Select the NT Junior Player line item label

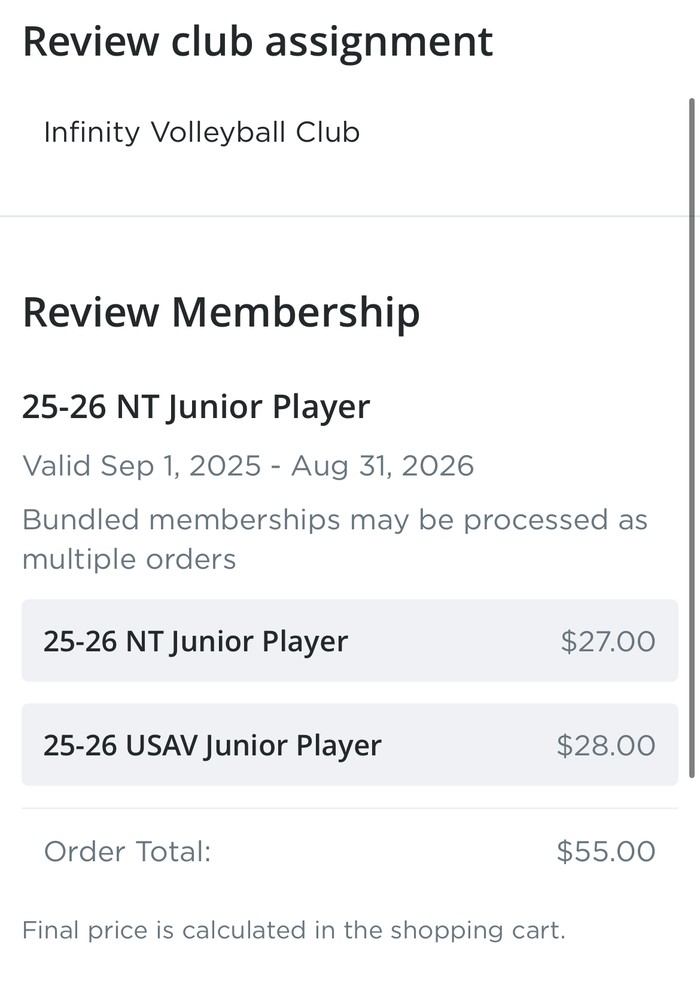point(195,641)
